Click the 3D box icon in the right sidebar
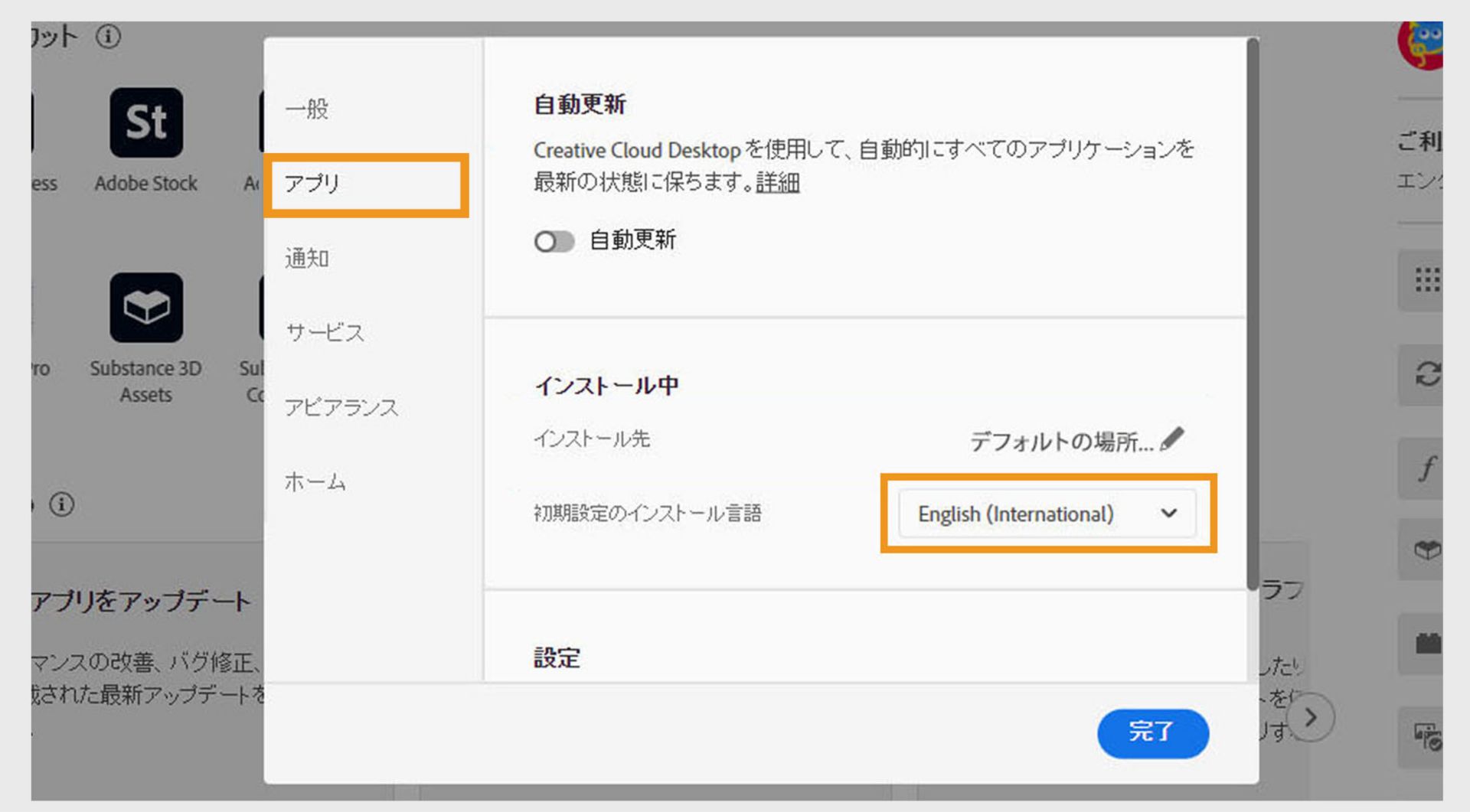Screen dimensions: 1470x812 1426,549
